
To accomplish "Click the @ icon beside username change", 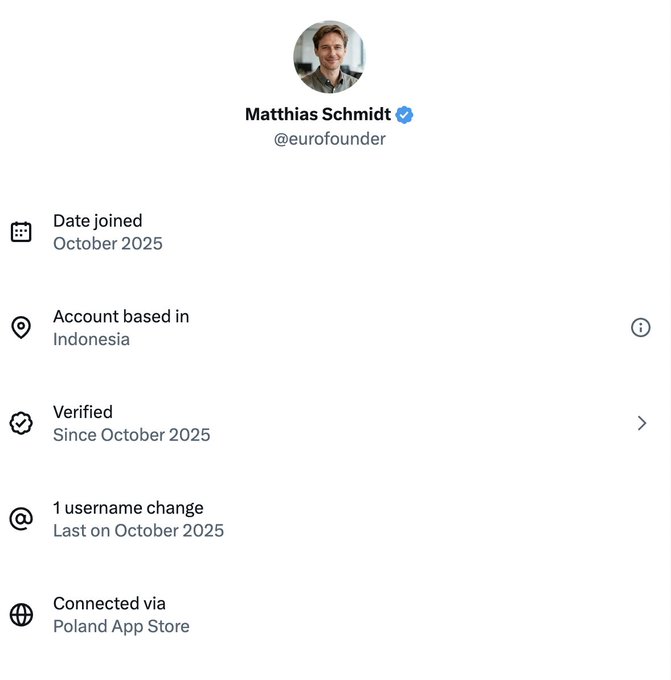I will tap(21, 519).
